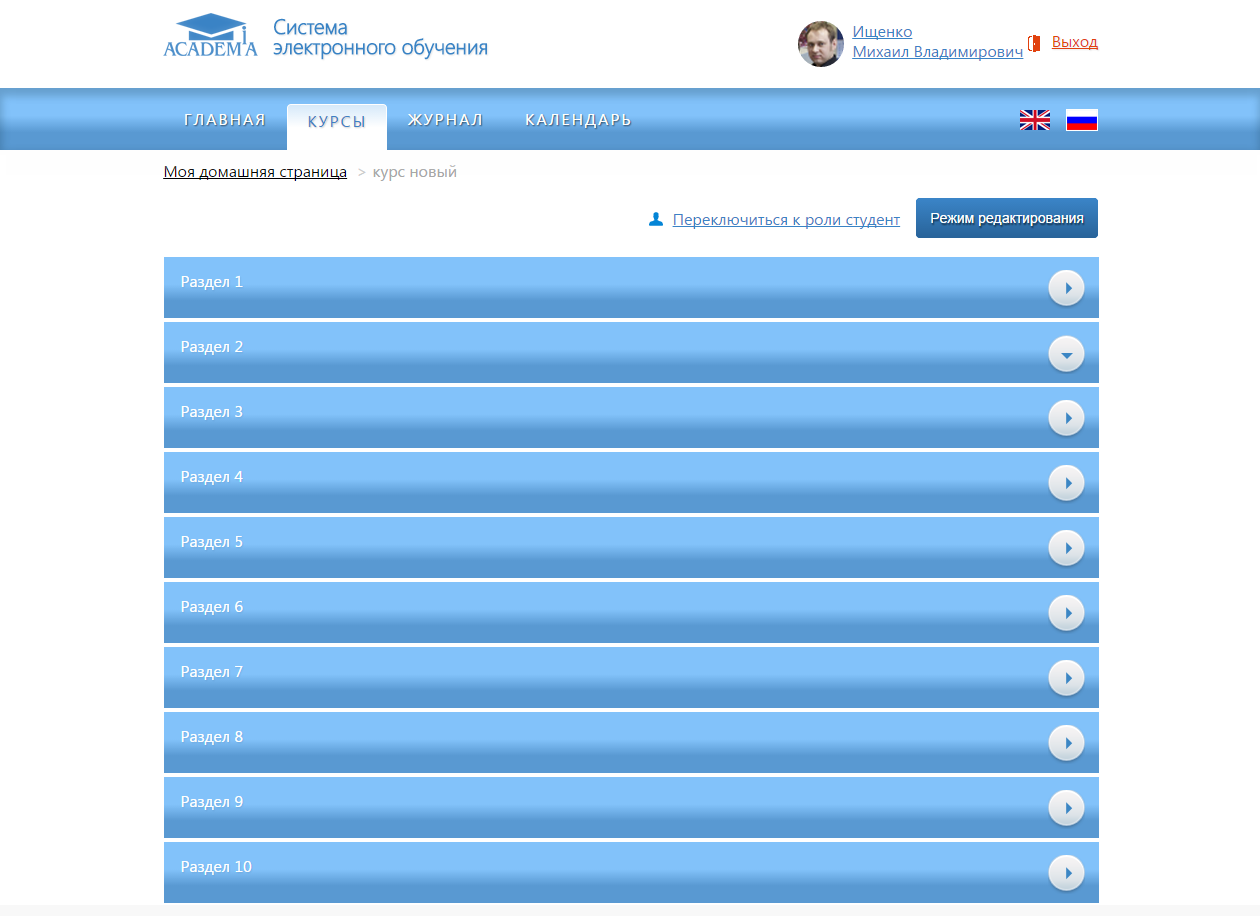Open Моя домашняя страница breadcrumb link
Screen dimensions: 1260x916
pos(255,172)
